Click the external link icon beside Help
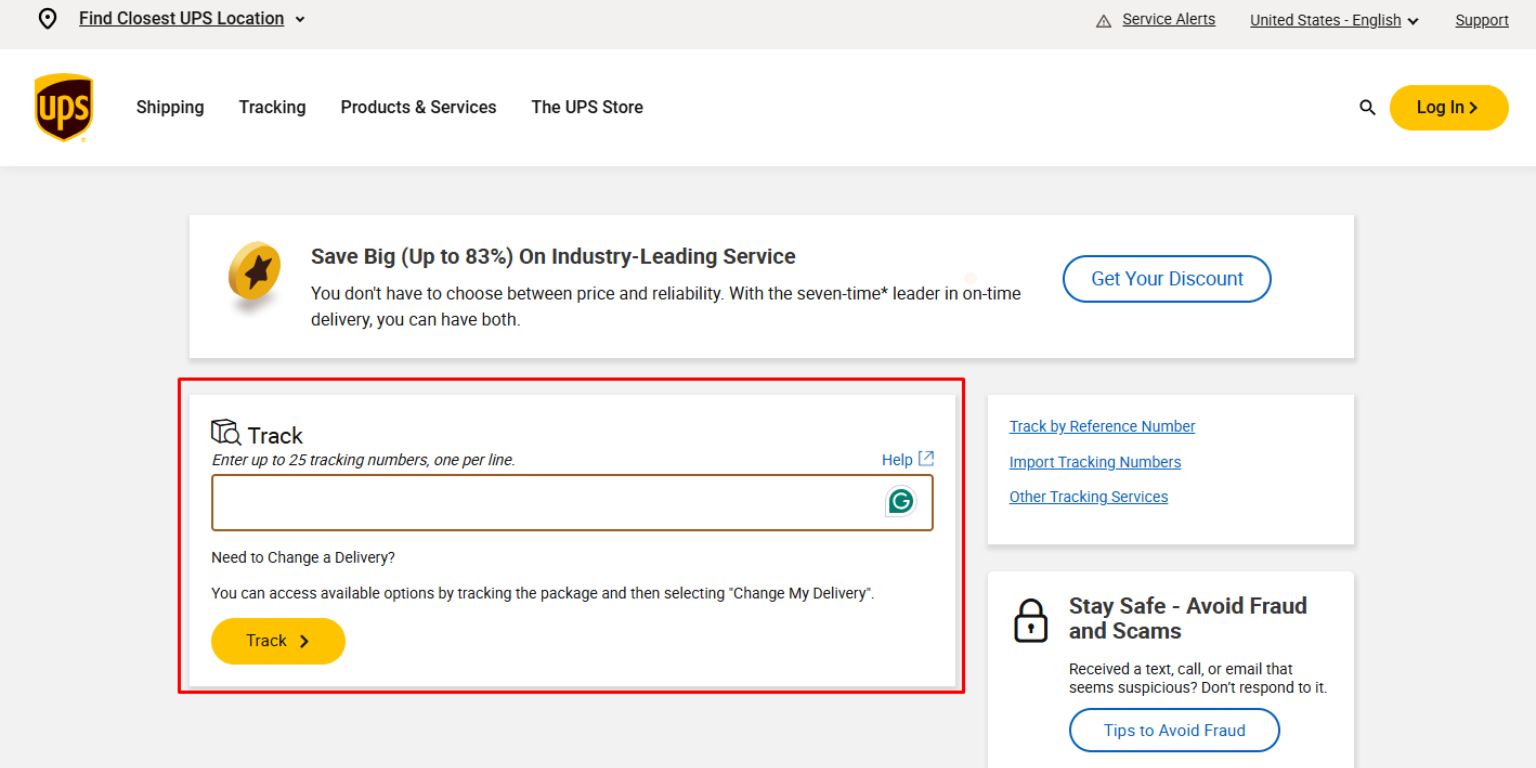 (x=926, y=459)
